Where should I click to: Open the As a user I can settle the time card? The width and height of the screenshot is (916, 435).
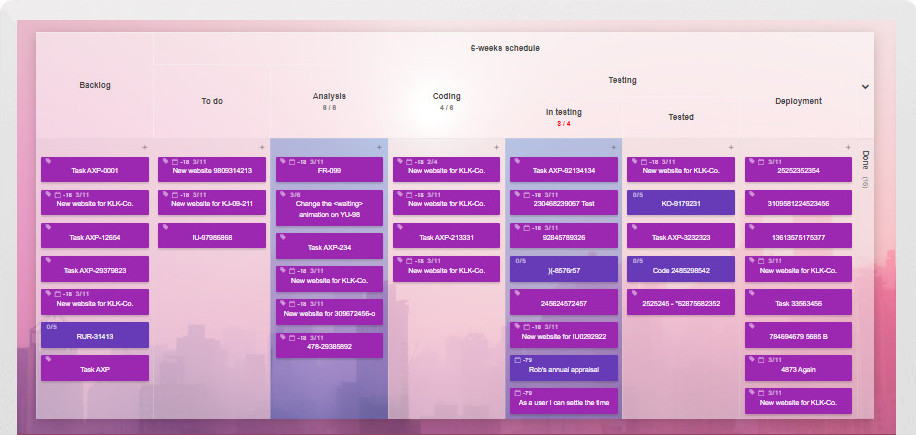(x=564, y=401)
